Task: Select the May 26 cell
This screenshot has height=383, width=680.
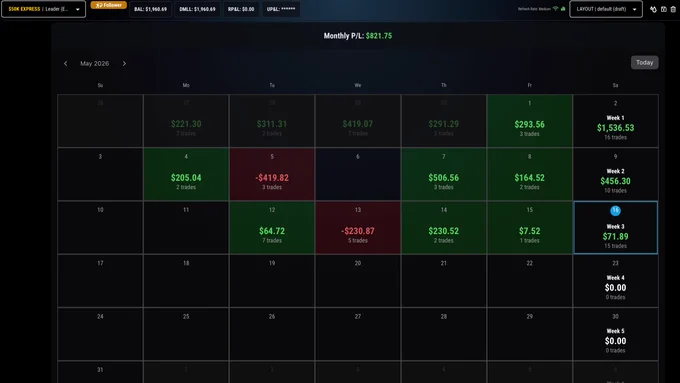Action: click(272, 334)
